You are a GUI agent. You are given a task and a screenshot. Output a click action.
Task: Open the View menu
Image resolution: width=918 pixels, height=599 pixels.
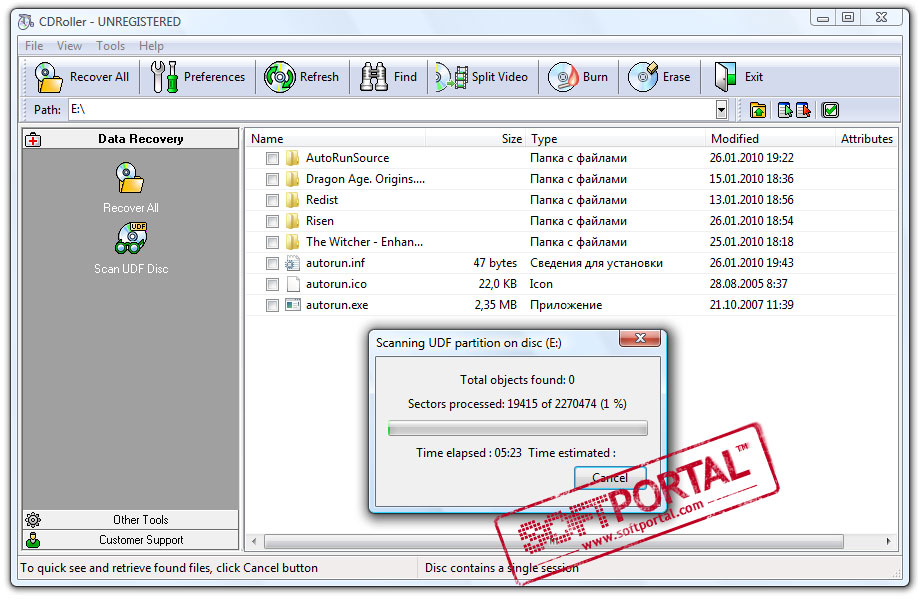coord(69,46)
